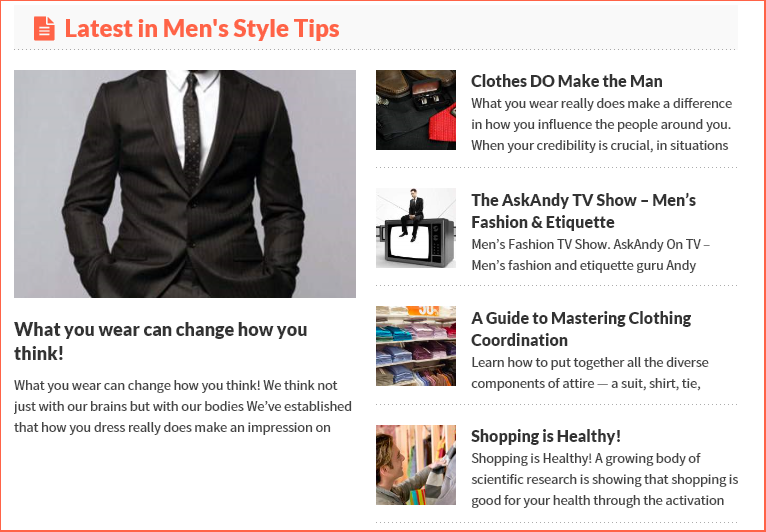Image resolution: width=766 pixels, height=532 pixels.
Task: Click the document icon beside the section heading
Action: (44, 28)
